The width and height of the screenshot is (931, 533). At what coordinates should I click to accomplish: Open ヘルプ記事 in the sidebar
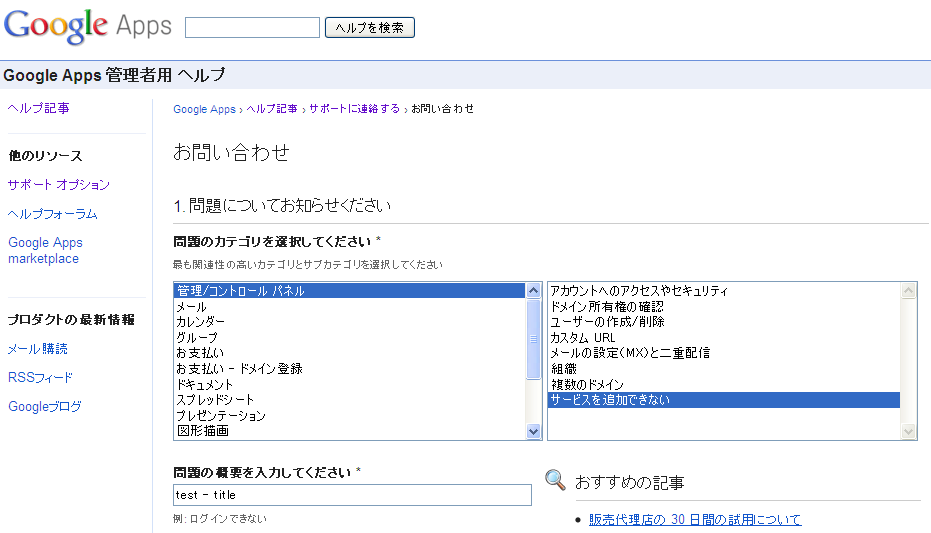click(x=39, y=108)
